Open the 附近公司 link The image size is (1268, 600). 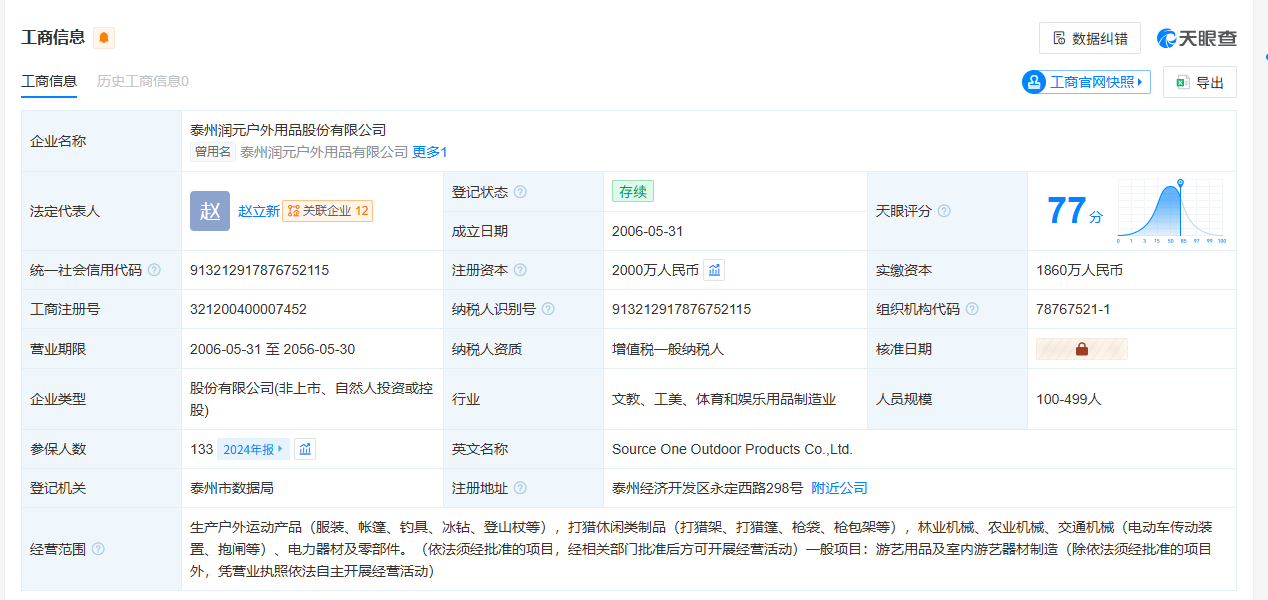click(839, 488)
